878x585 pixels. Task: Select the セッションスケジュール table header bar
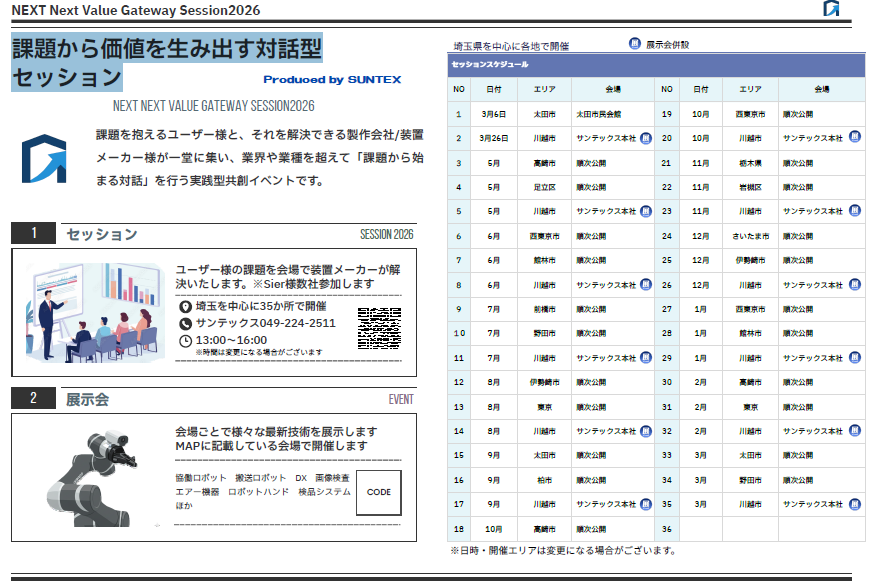click(x=655, y=65)
